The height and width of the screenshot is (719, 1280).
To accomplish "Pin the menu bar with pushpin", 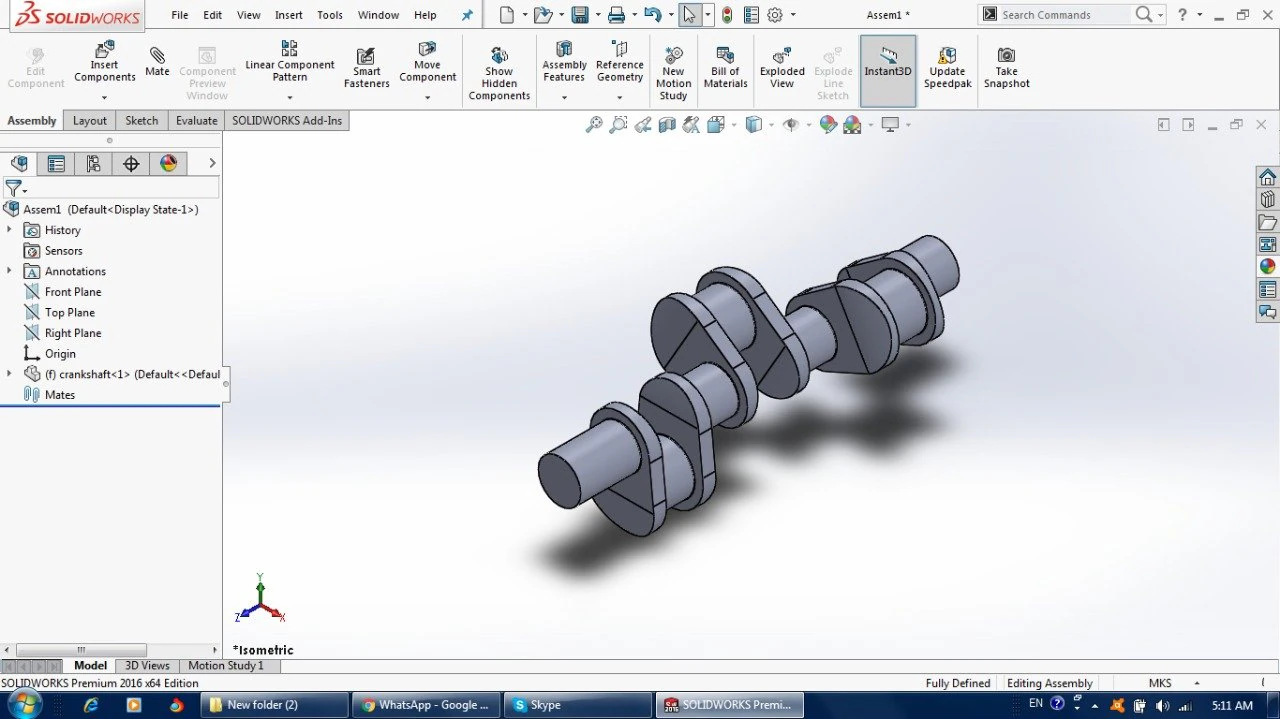I will 467,15.
